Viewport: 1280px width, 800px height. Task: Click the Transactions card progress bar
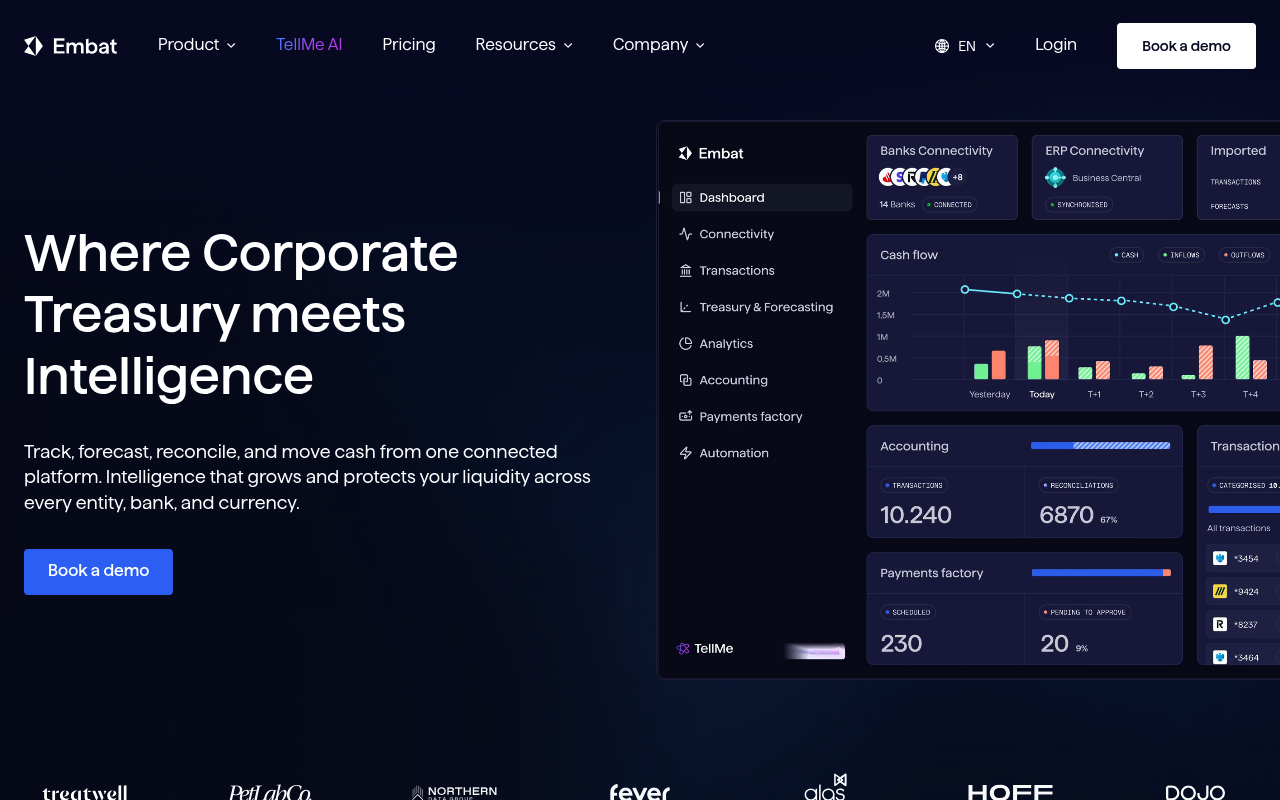[1244, 510]
